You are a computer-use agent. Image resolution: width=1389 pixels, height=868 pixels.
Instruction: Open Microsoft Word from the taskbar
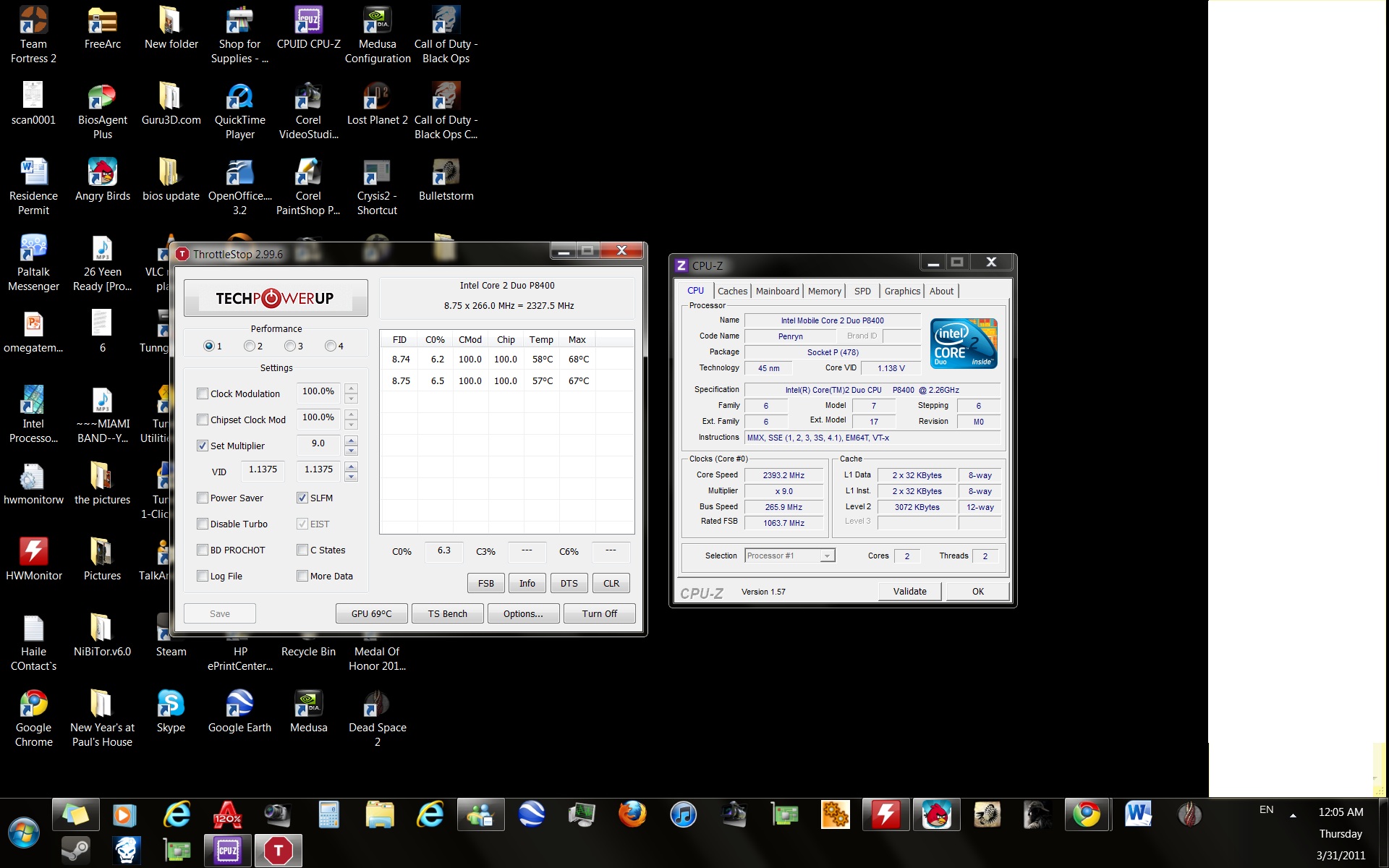(x=1137, y=814)
